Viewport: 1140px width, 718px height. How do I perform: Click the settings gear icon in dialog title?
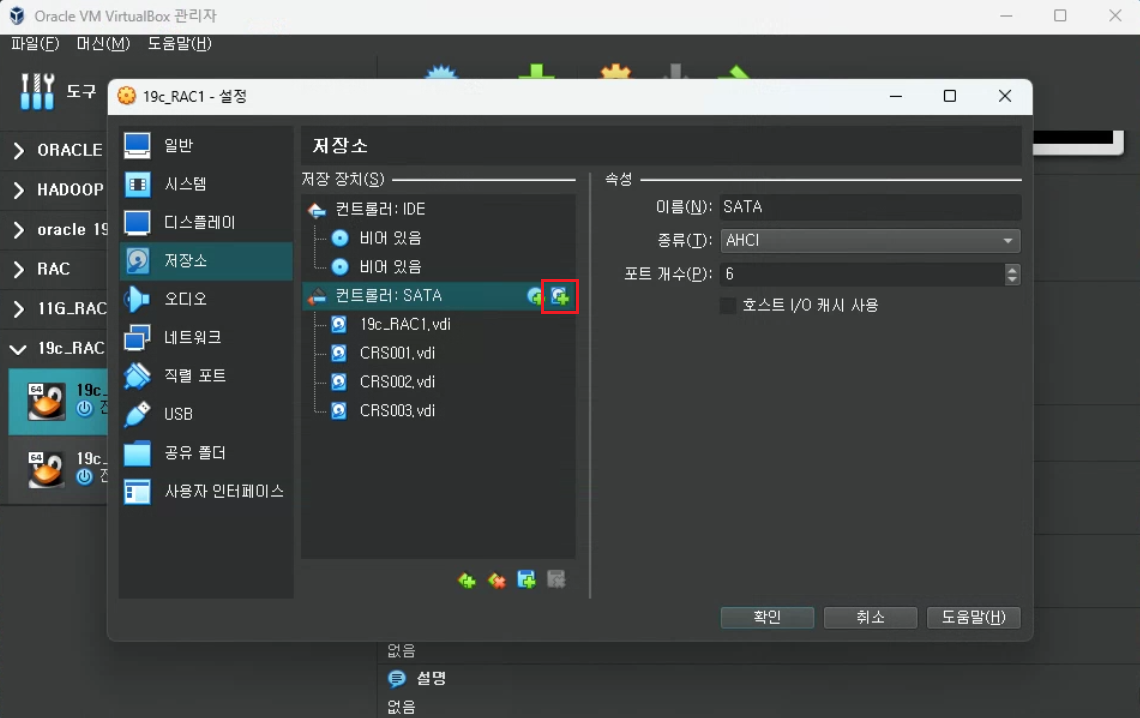tap(127, 96)
